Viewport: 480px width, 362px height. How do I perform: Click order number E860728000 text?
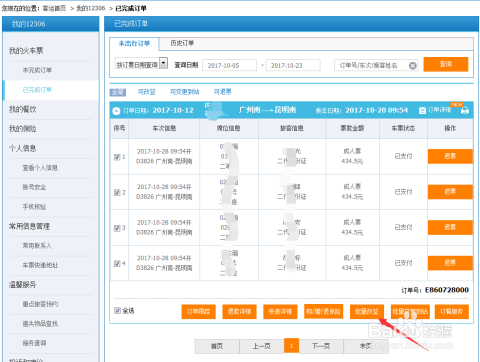(447, 290)
